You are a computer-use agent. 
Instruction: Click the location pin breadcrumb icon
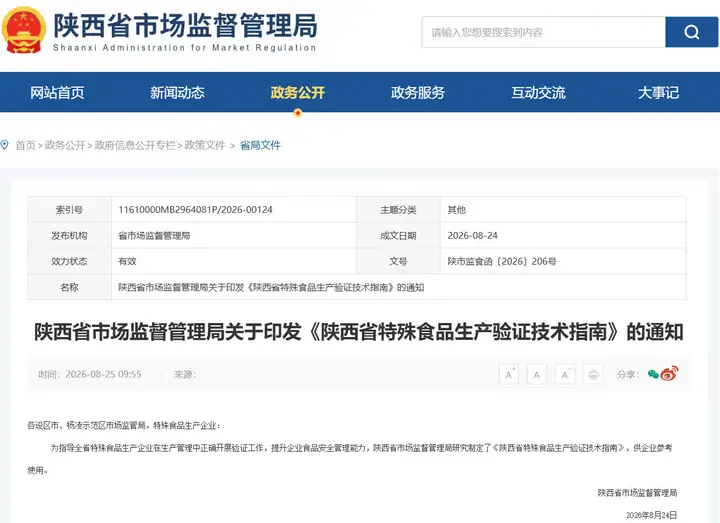click(5, 145)
